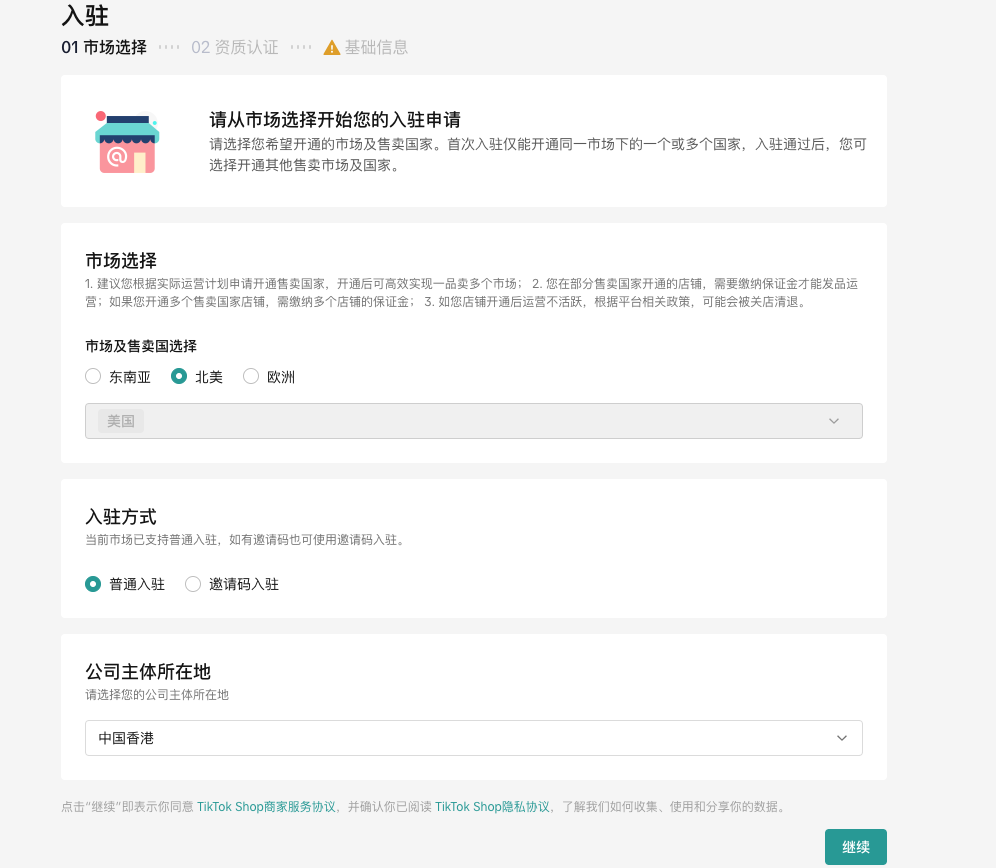996x868 pixels.
Task: Keep 普通入驻 selected by clicking it
Action: pyautogui.click(x=93, y=584)
